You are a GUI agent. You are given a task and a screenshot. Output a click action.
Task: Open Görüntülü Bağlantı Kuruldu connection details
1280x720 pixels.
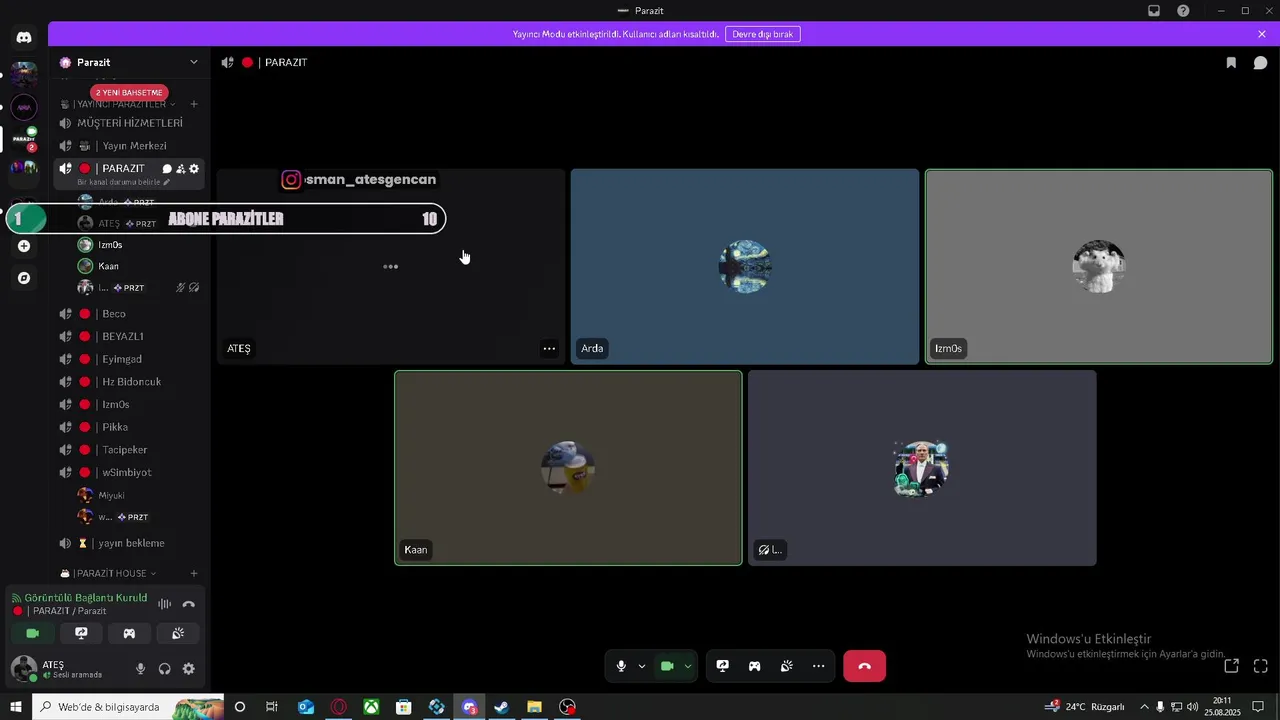pyautogui.click(x=85, y=598)
